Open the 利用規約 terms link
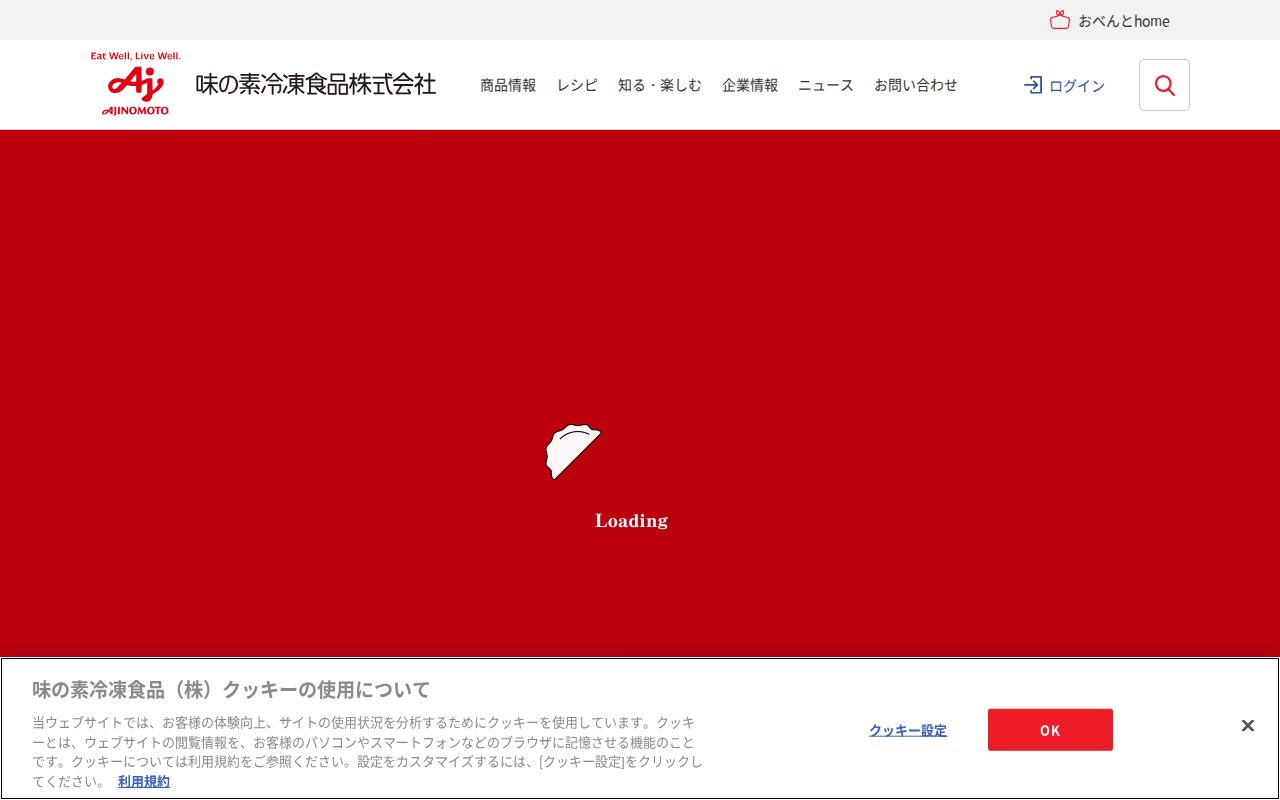The image size is (1280, 800). click(x=144, y=781)
